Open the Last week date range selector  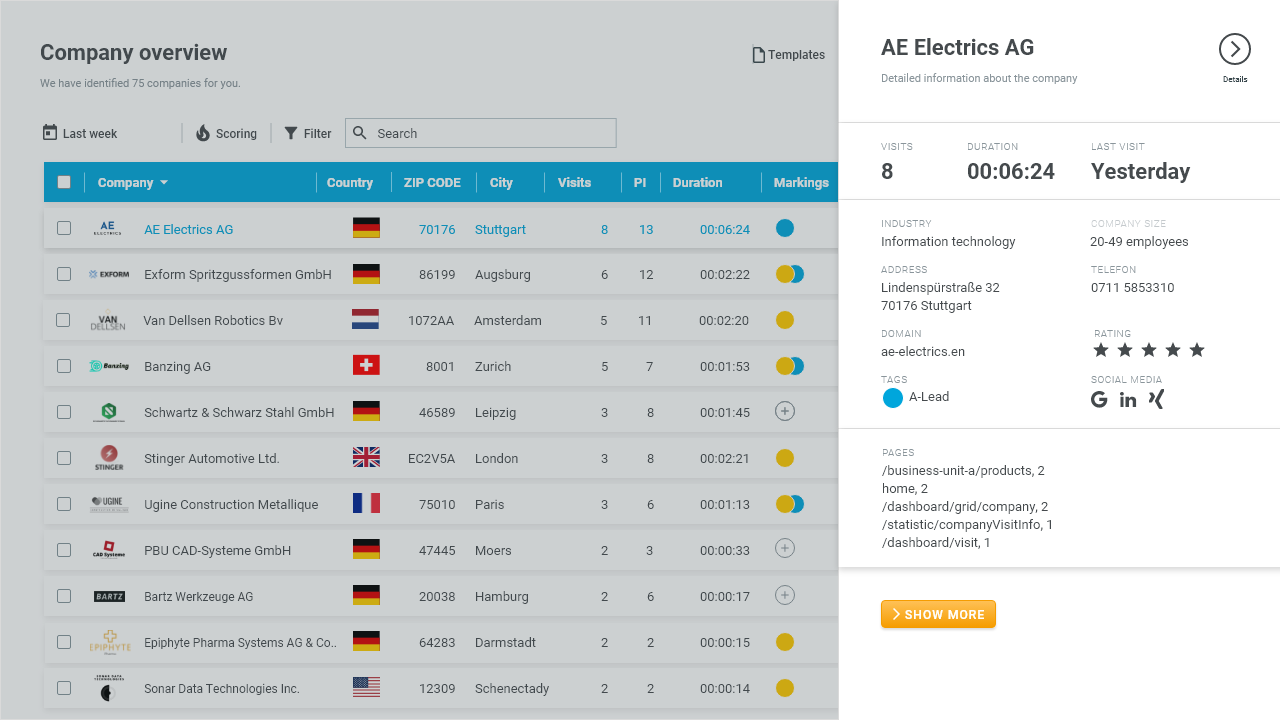pyautogui.click(x=80, y=133)
